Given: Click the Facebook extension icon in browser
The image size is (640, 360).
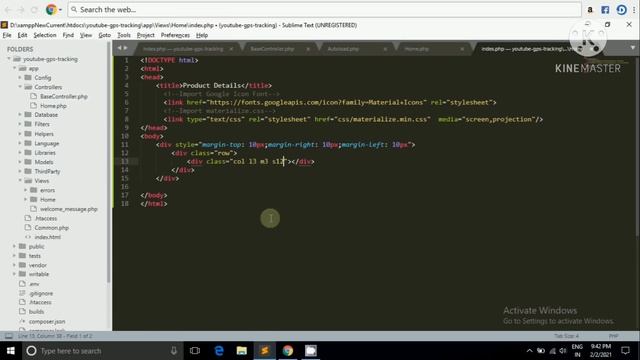Looking at the screenshot, I should click(x=605, y=9).
